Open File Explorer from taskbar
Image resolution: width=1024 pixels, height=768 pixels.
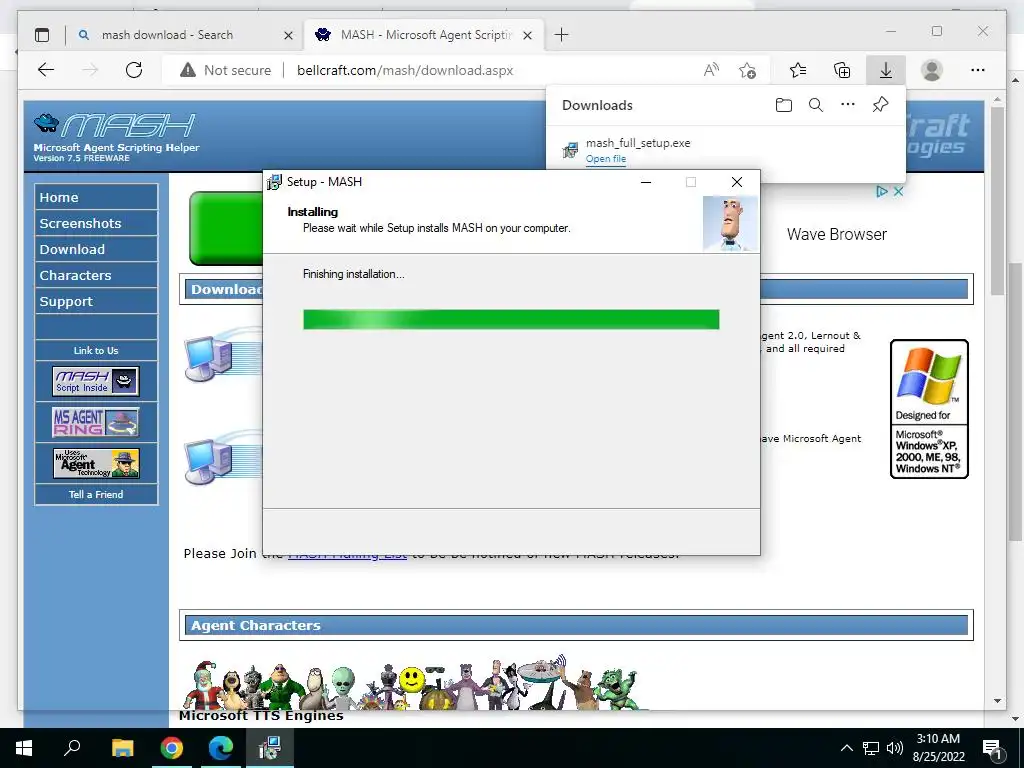(x=122, y=748)
